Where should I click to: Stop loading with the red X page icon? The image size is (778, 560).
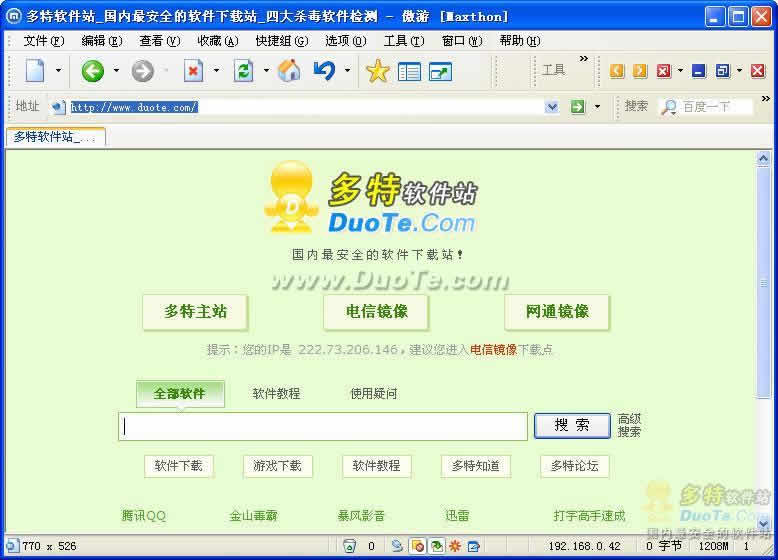193,71
